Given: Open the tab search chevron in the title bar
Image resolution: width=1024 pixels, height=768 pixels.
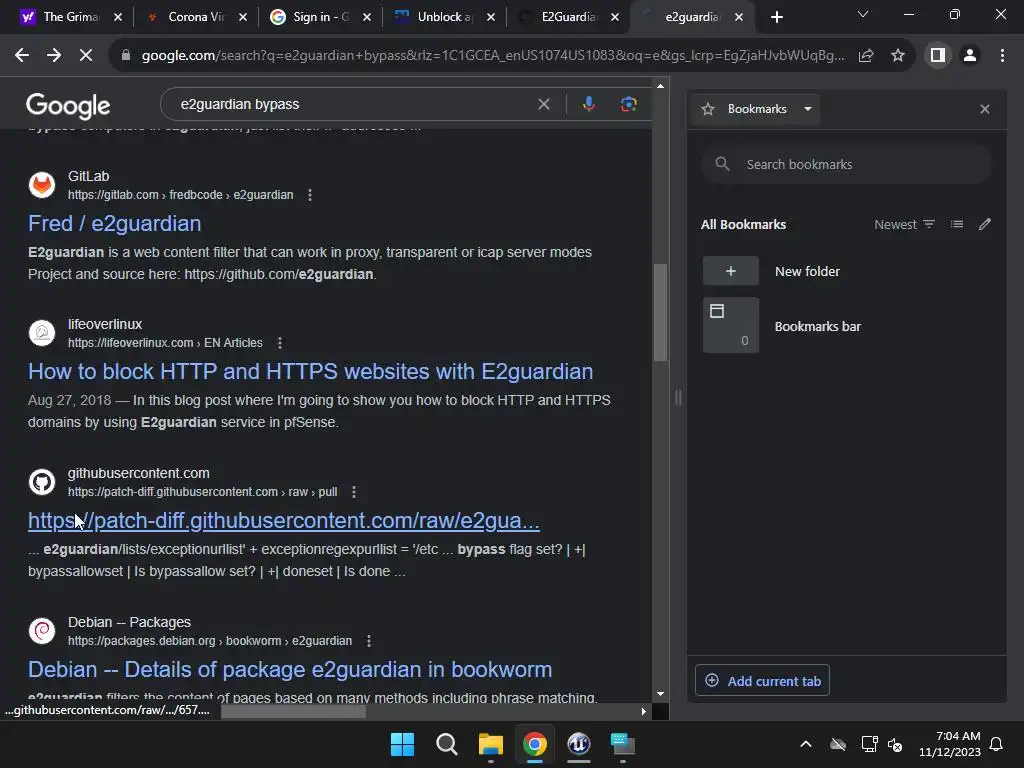Looking at the screenshot, I should click(x=862, y=15).
